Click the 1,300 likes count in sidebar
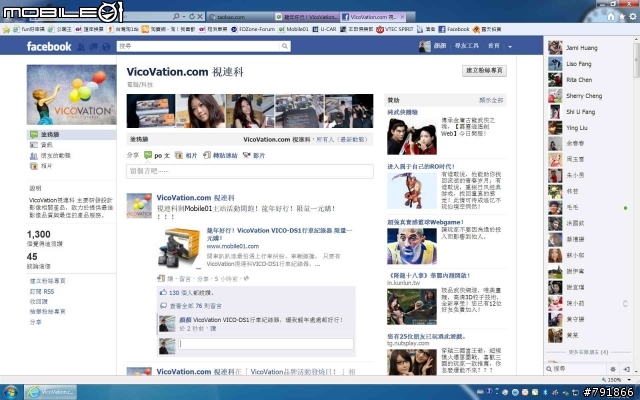640x400 pixels. (39, 234)
